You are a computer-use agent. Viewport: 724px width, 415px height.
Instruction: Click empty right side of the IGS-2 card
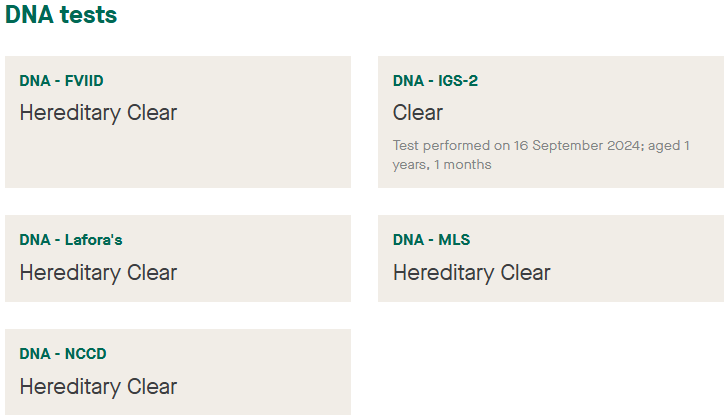(640, 100)
